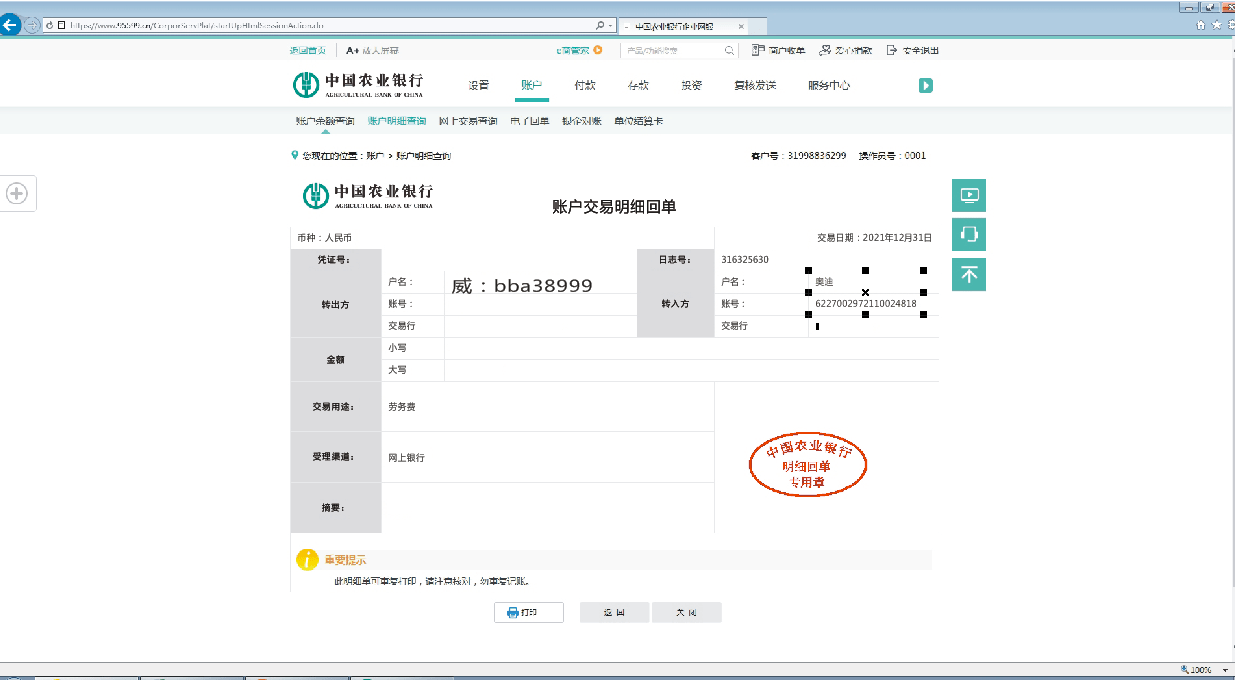The height and width of the screenshot is (680, 1235).
Task: Click the 关闭 button
Action: (x=686, y=612)
